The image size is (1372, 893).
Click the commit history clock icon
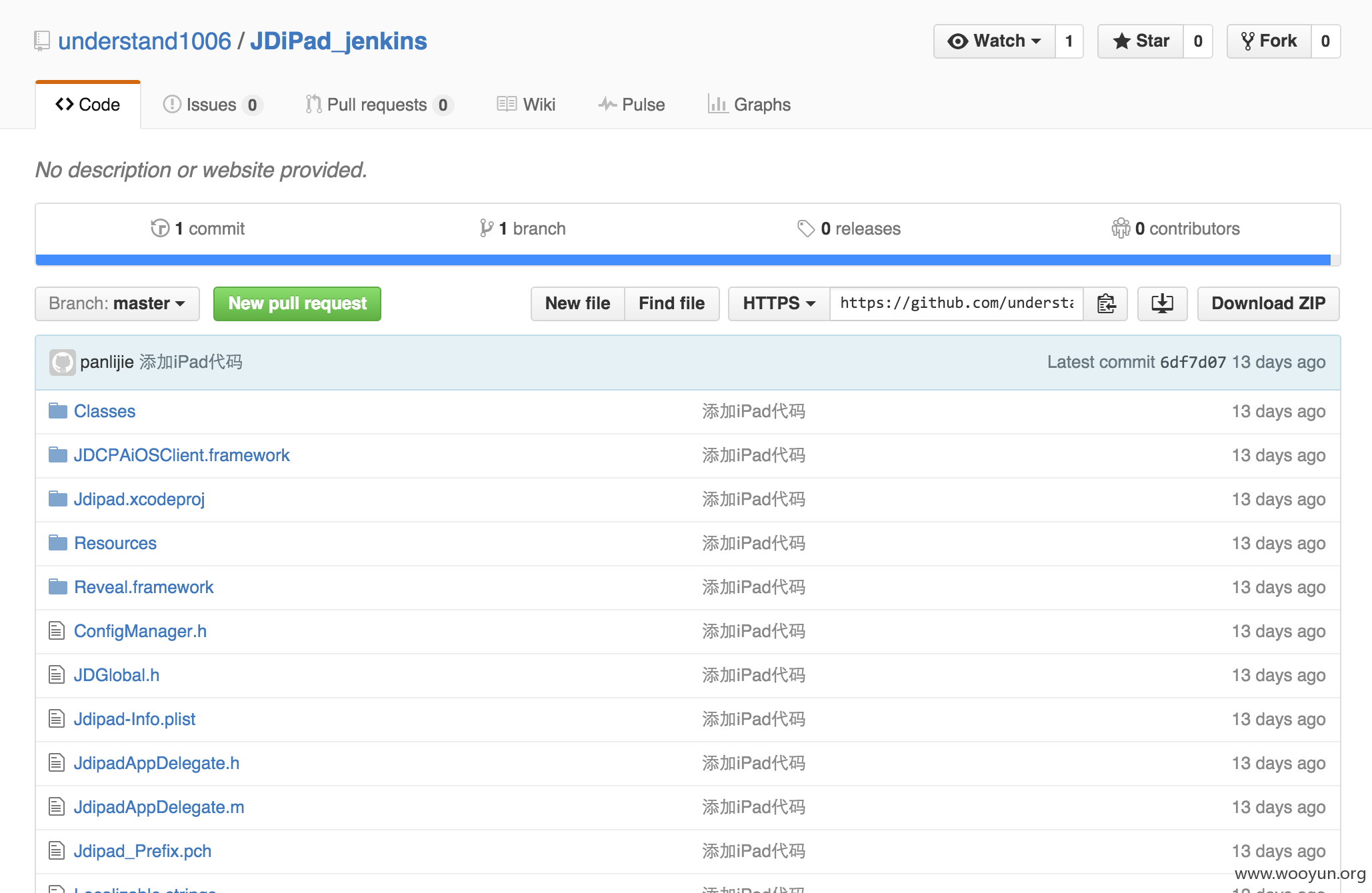pos(160,229)
